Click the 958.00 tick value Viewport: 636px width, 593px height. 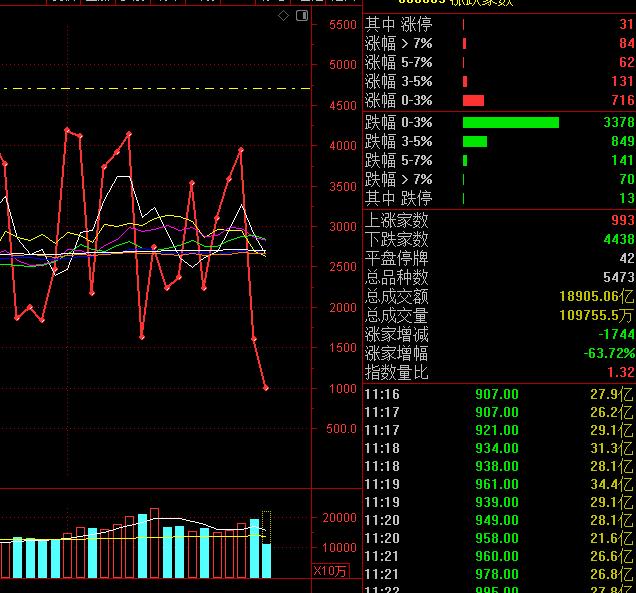click(497, 538)
